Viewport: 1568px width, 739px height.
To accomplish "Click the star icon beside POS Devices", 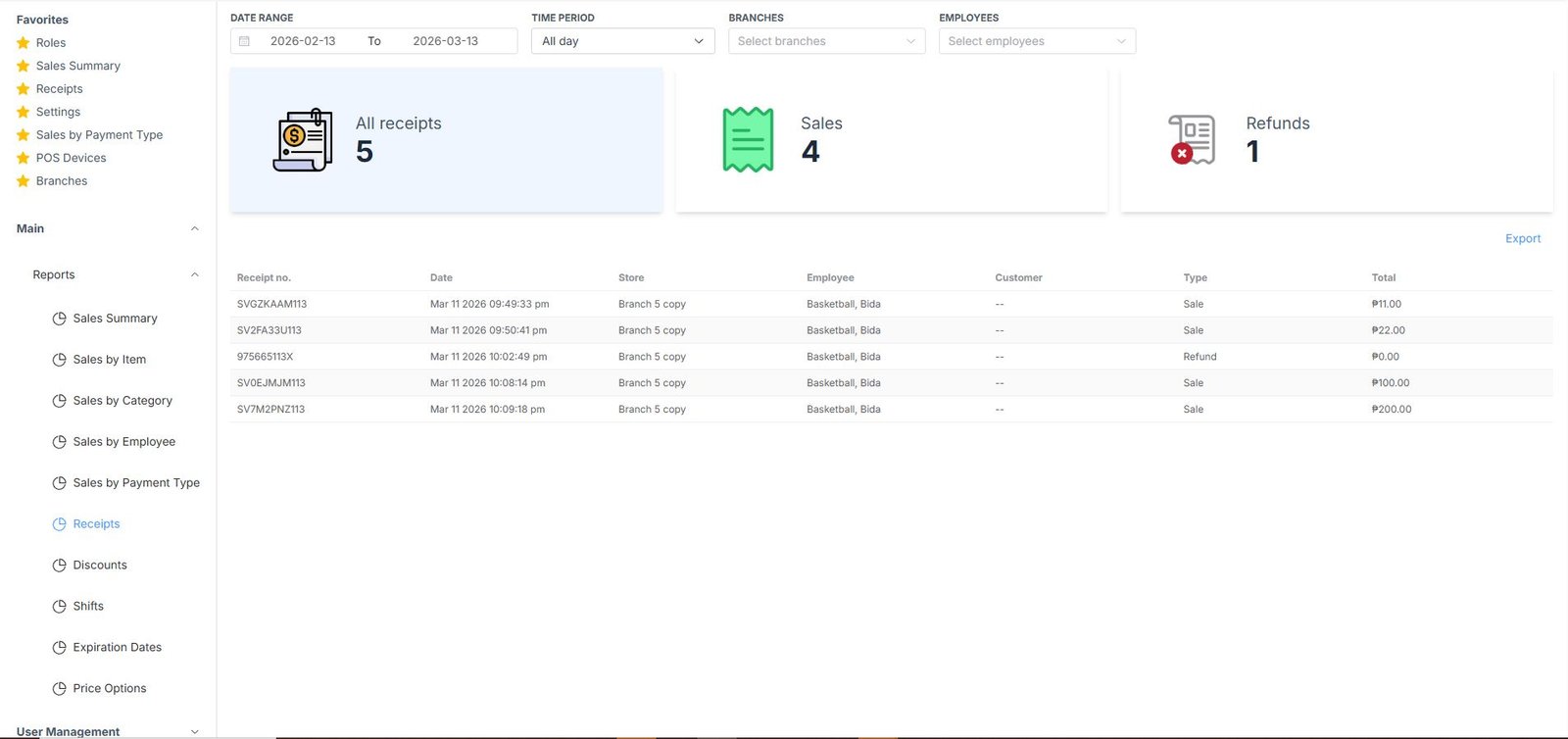I will [24, 158].
